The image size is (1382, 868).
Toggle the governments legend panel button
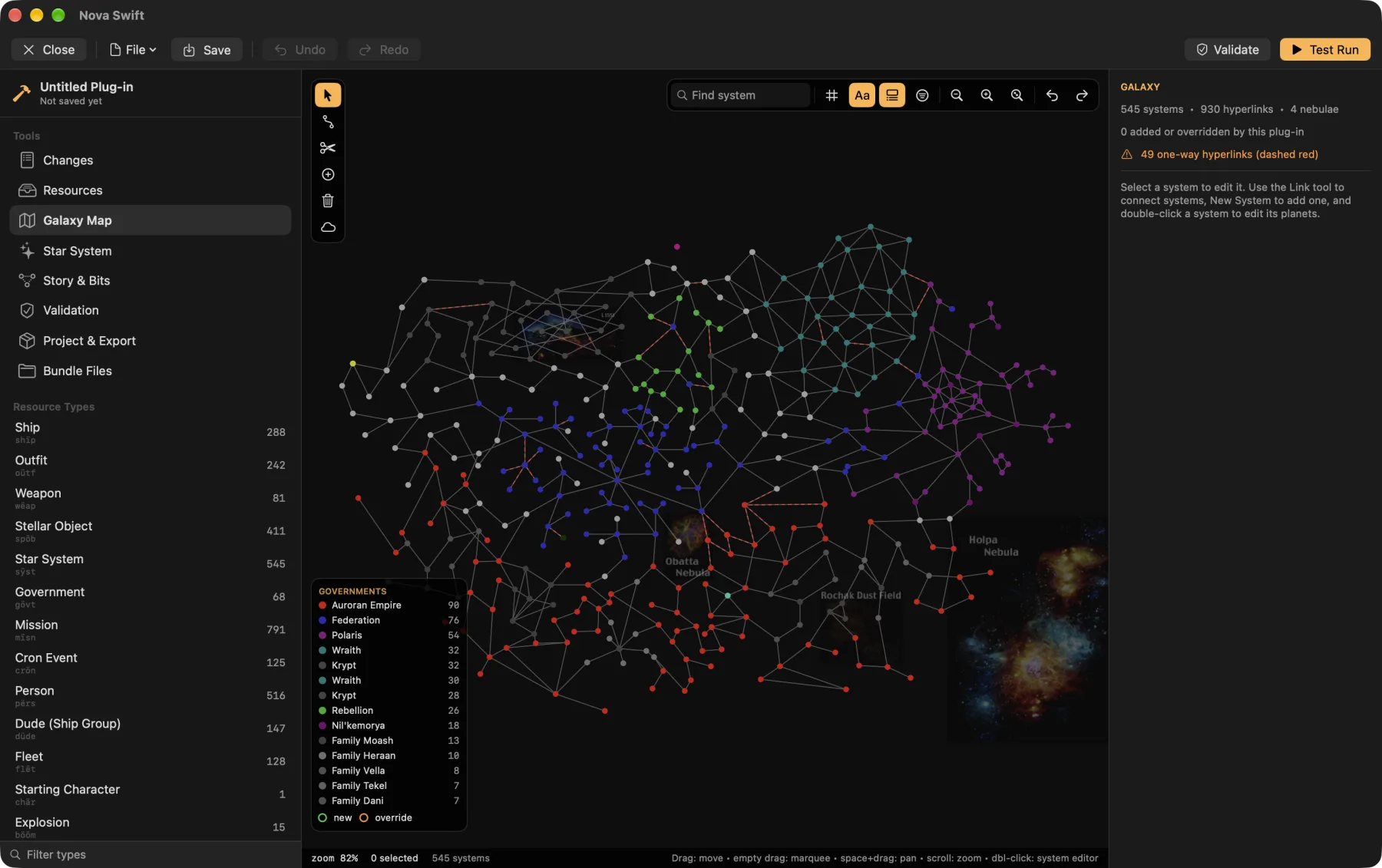892,95
